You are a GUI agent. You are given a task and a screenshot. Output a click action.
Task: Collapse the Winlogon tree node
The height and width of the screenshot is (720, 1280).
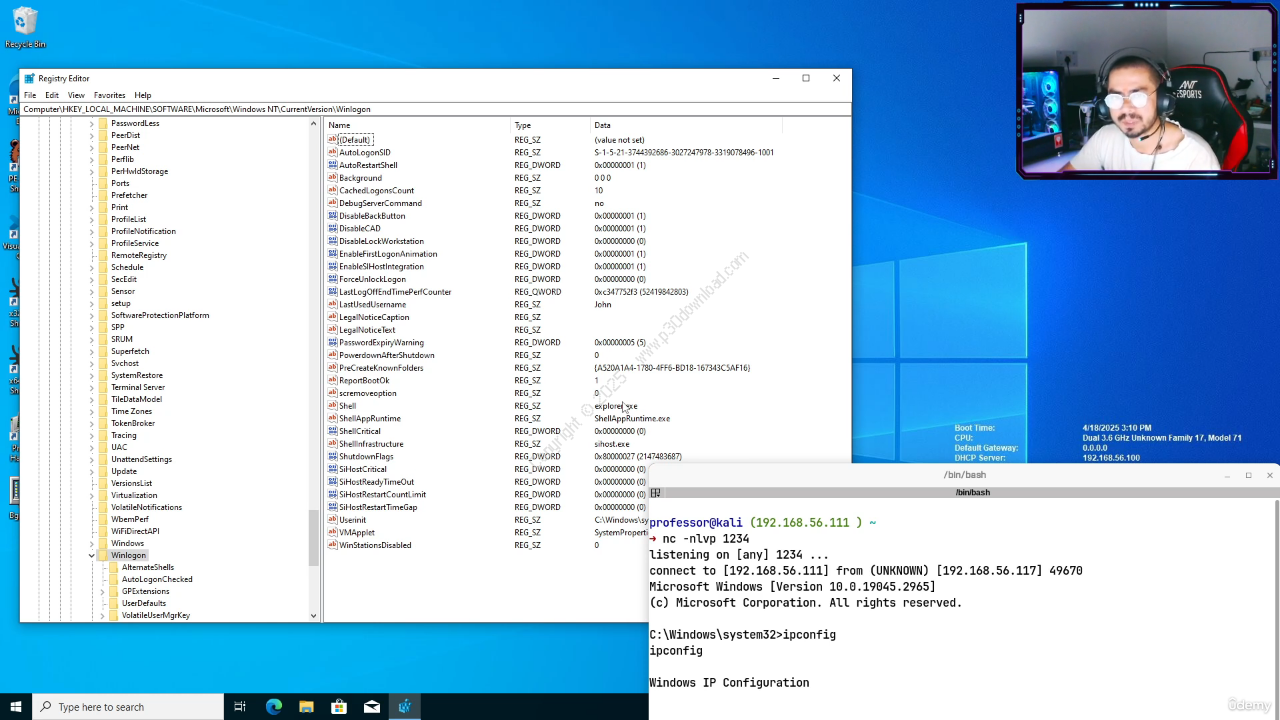click(x=91, y=555)
